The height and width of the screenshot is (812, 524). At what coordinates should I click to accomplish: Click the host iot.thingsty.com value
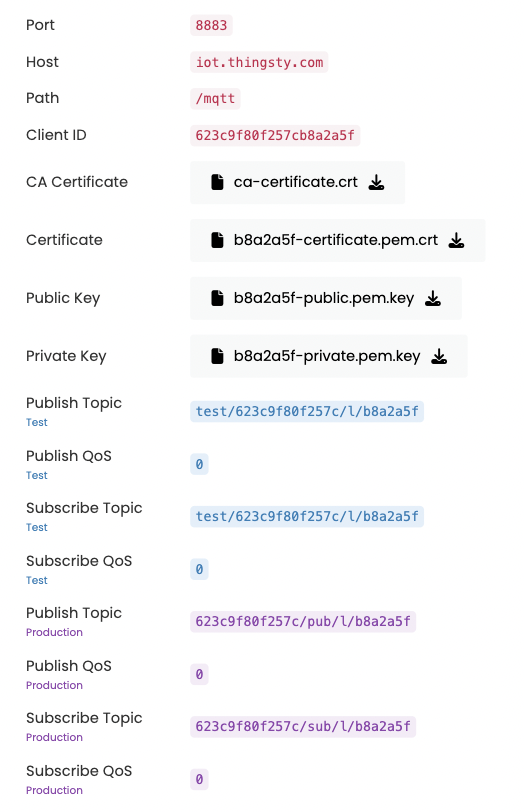(x=259, y=62)
